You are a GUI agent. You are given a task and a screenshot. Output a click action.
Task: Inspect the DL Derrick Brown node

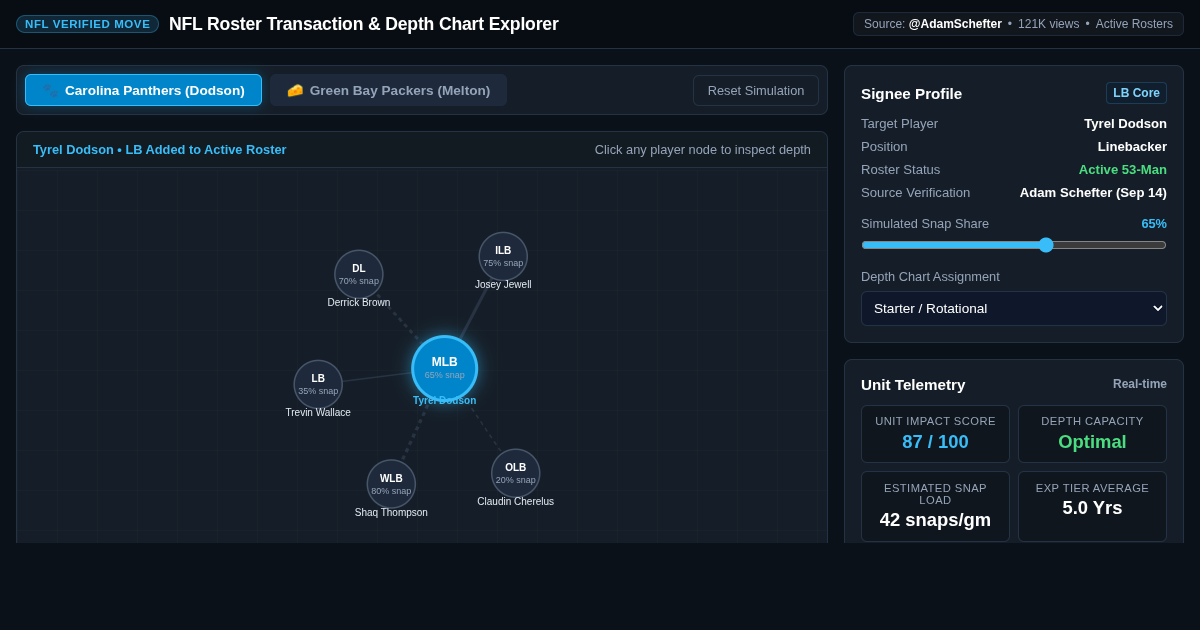coord(359,274)
